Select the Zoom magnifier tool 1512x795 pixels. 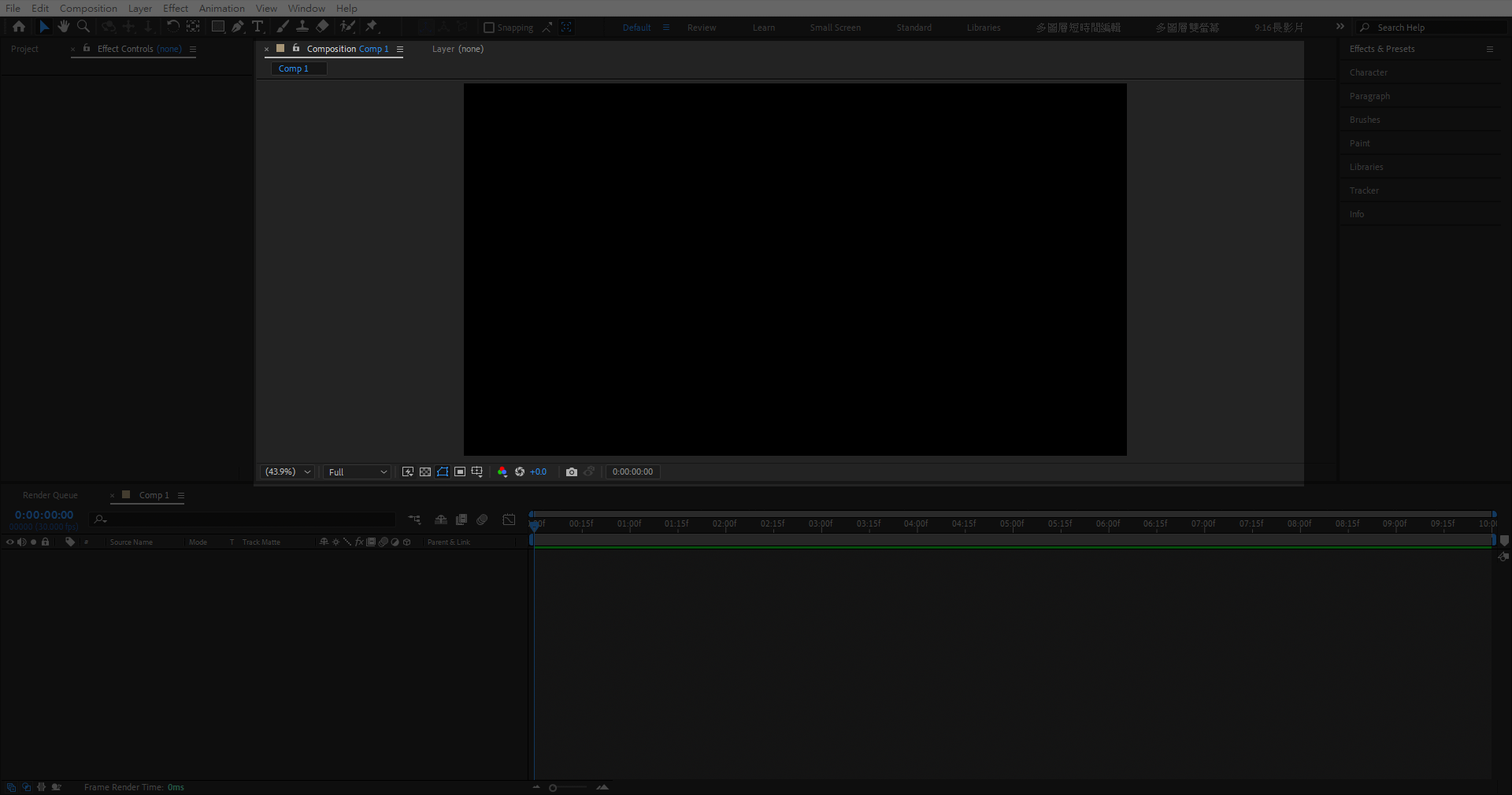(x=83, y=27)
